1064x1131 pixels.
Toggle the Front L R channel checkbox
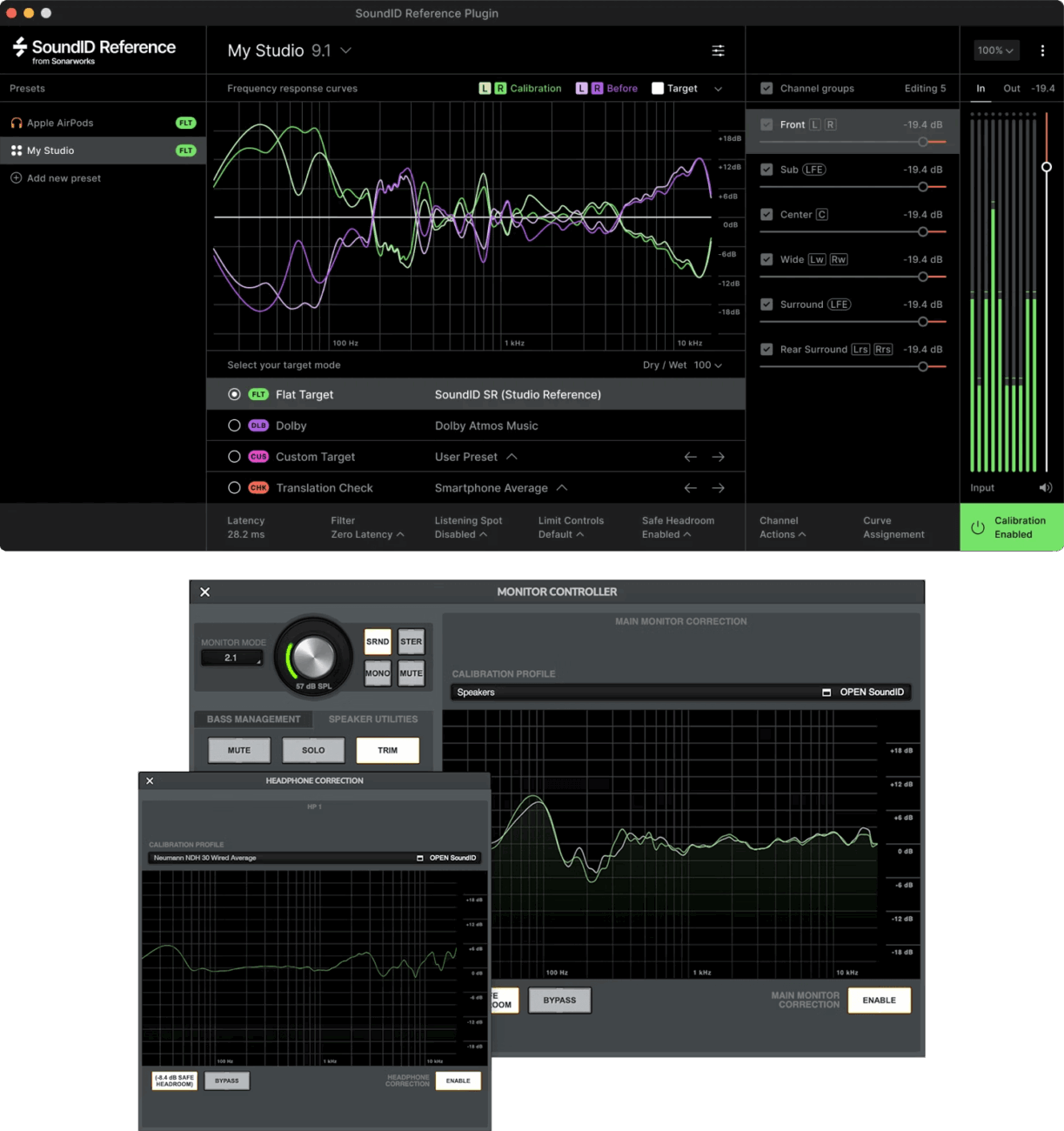[x=766, y=124]
